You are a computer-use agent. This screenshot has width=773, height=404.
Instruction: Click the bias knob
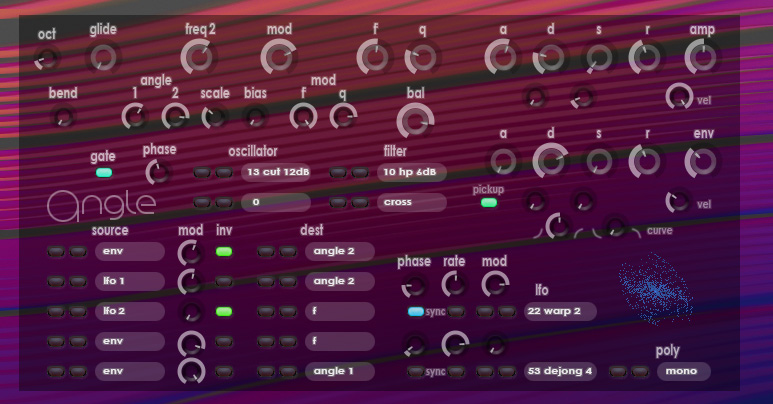click(255, 117)
